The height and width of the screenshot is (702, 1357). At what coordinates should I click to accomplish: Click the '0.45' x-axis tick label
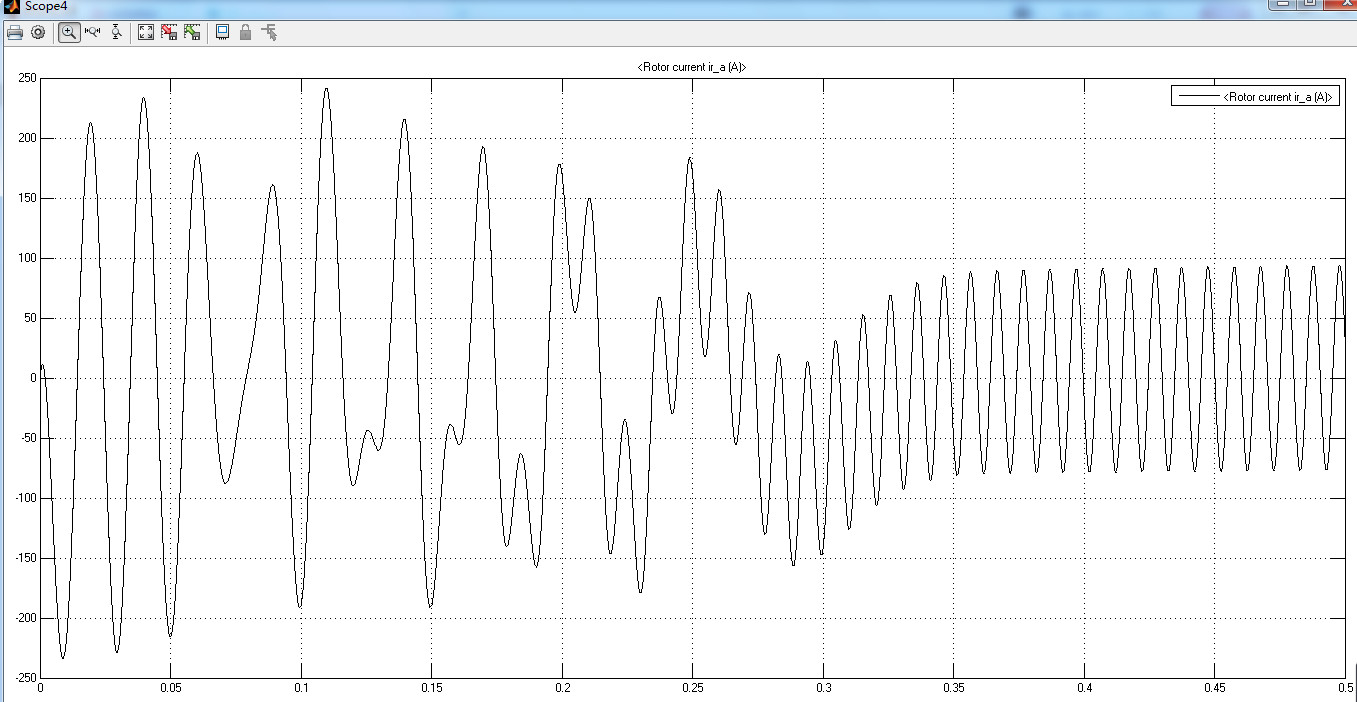(1215, 689)
